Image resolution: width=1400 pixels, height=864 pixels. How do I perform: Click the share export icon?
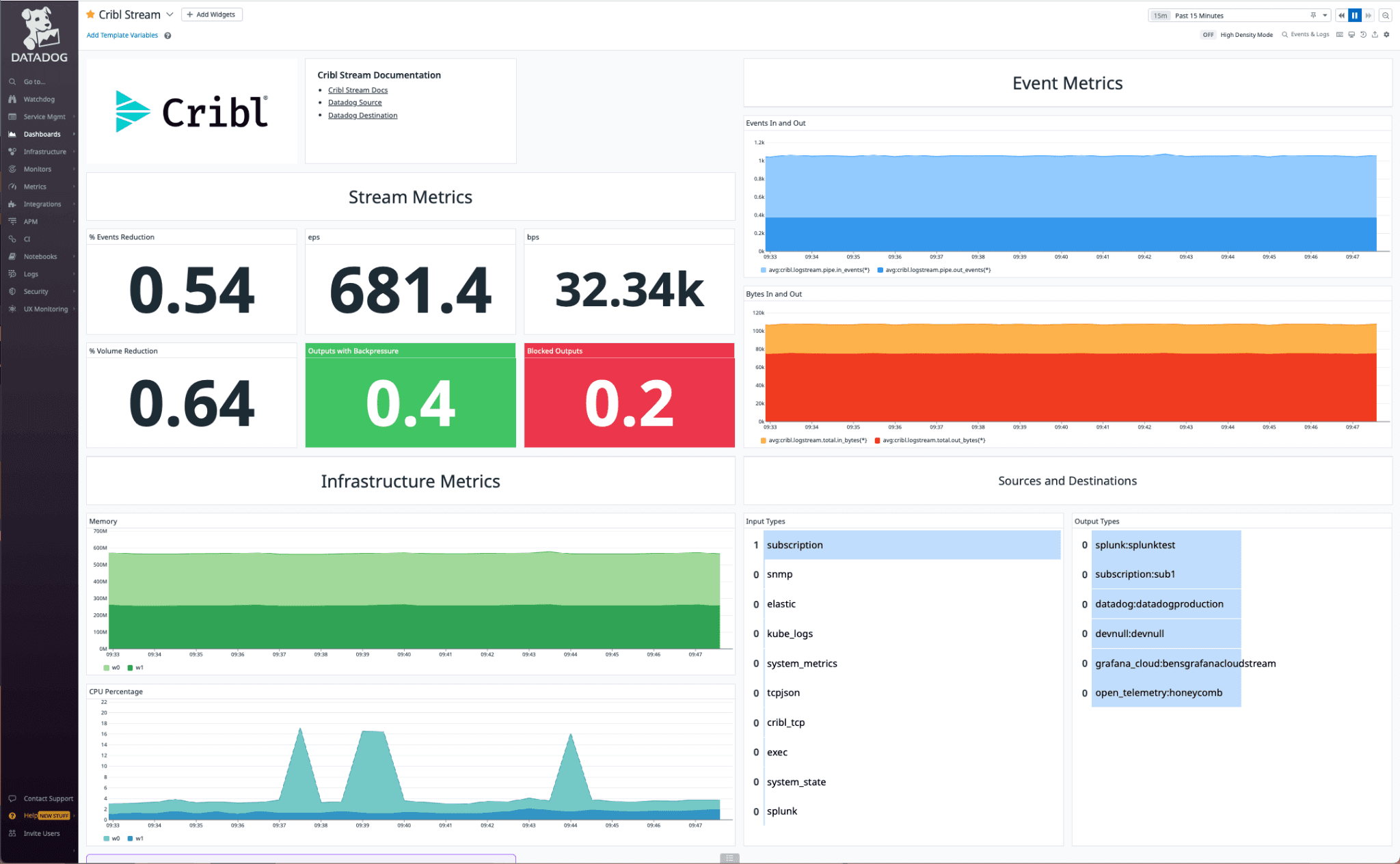click(x=1375, y=34)
